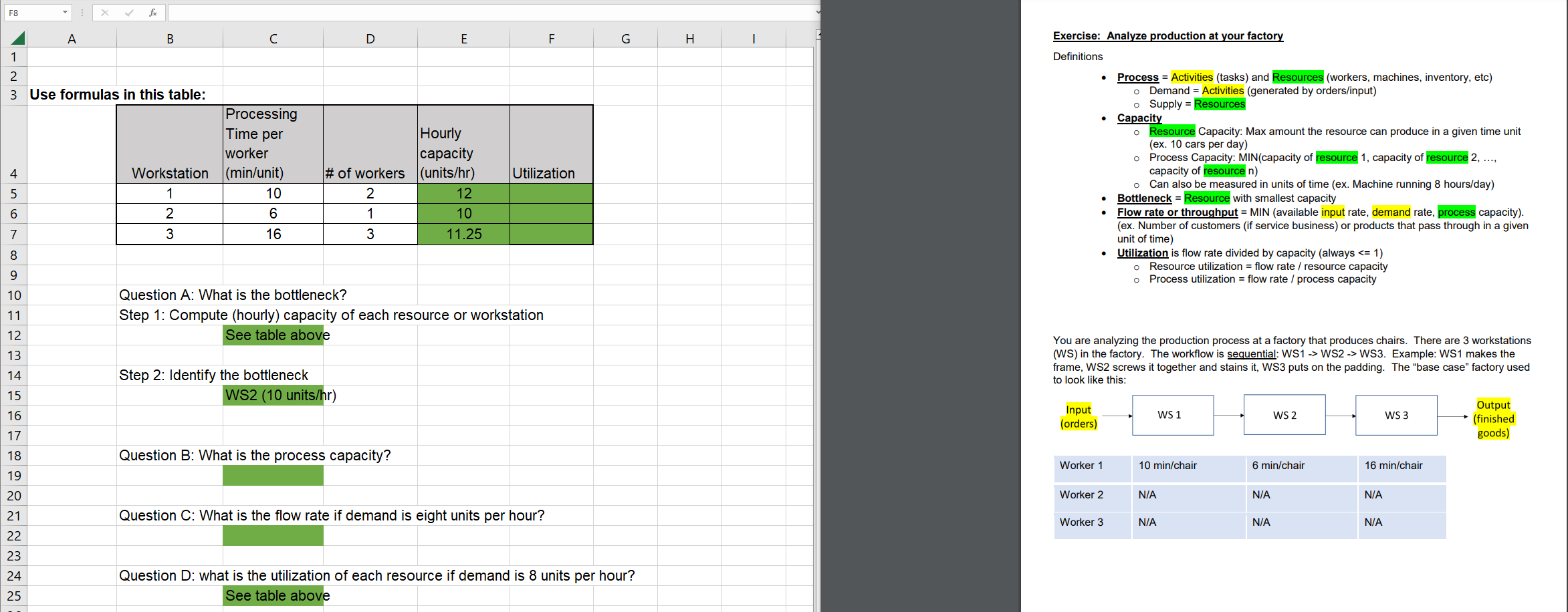Image resolution: width=1568 pixels, height=612 pixels.
Task: Select column H header
Action: pos(689,39)
